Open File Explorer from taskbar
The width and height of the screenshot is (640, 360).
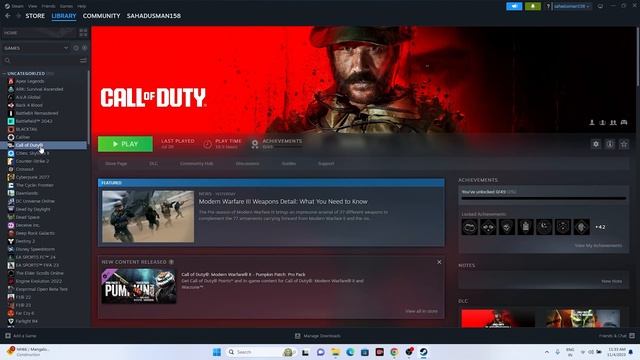pyautogui.click(x=336, y=352)
